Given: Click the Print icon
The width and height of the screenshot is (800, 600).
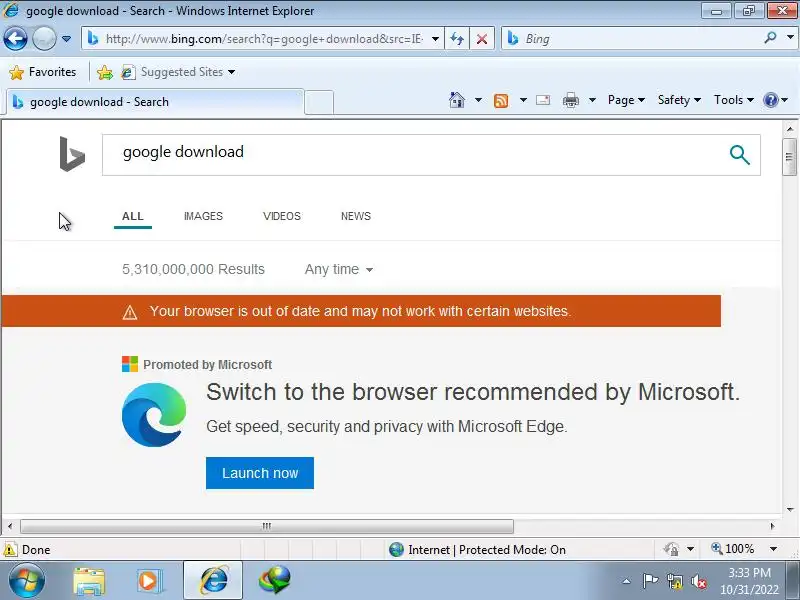Looking at the screenshot, I should pyautogui.click(x=570, y=100).
